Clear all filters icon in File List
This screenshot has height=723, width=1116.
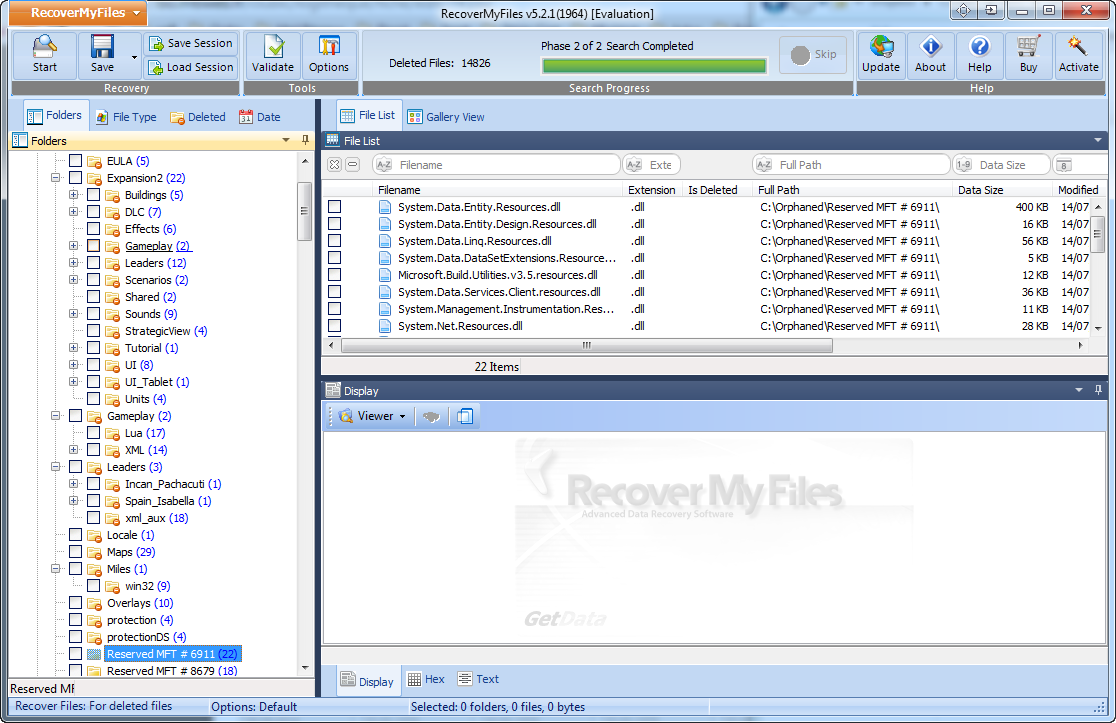[335, 164]
